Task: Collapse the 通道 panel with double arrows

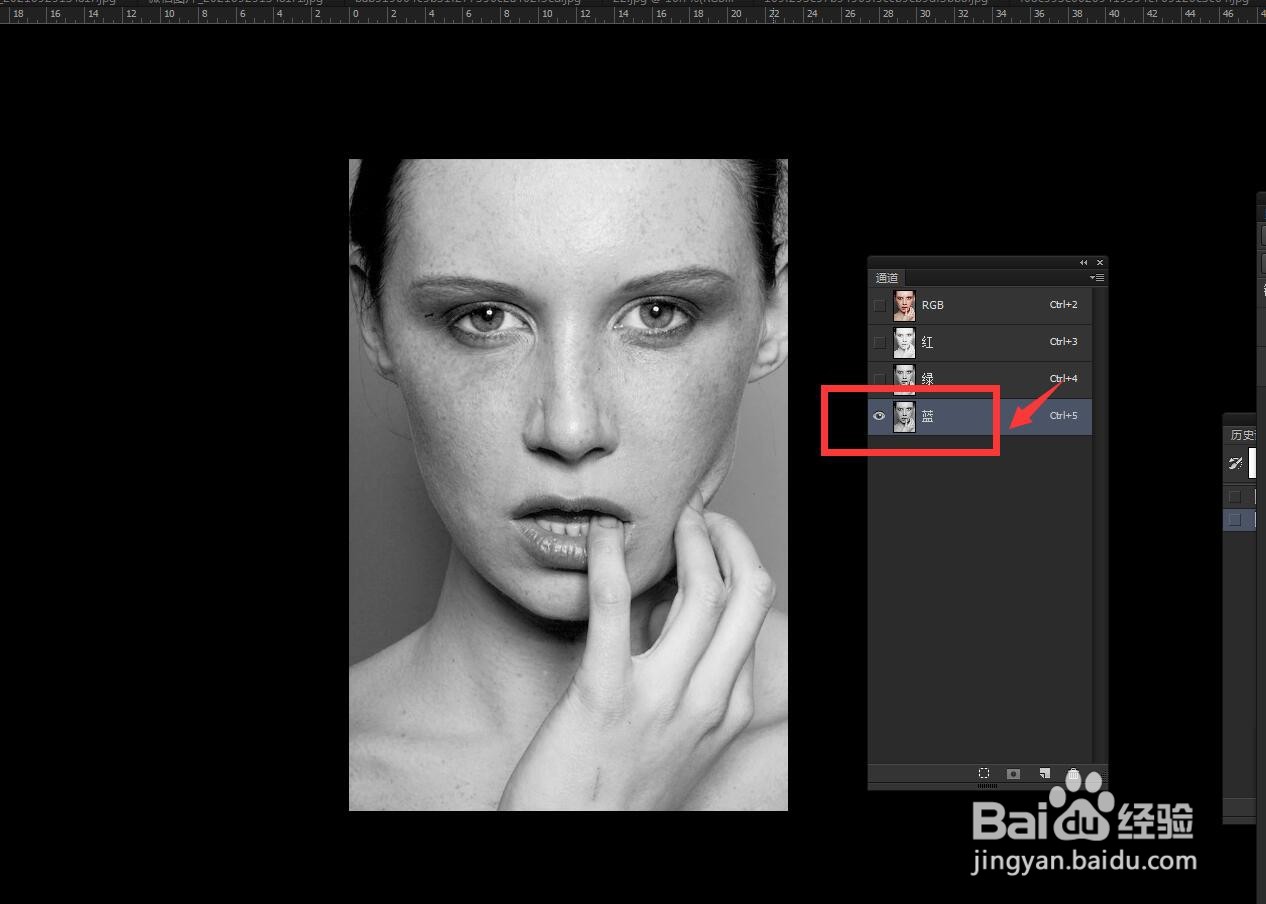Action: (1083, 263)
